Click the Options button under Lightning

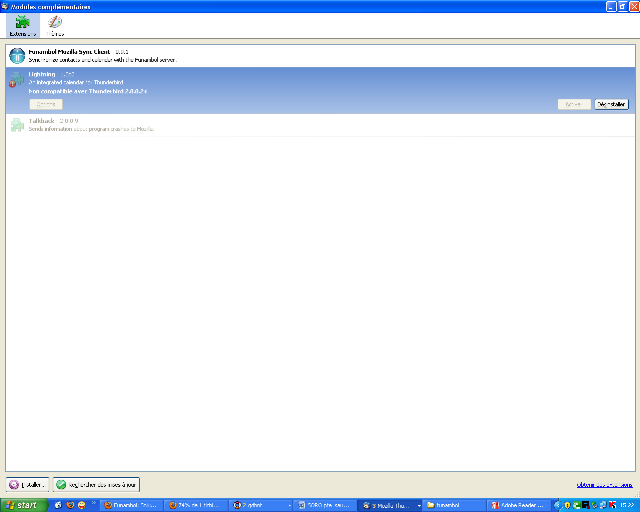pyautogui.click(x=46, y=104)
